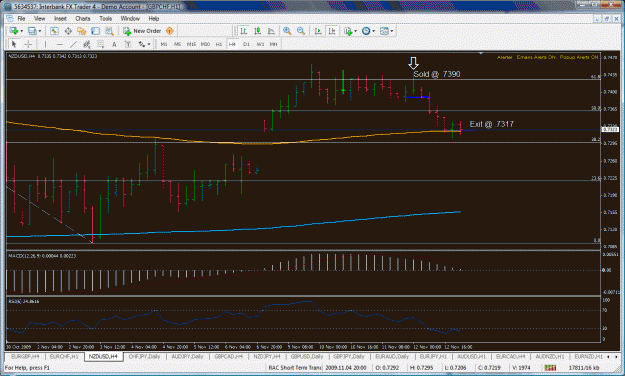Click the chart tabs scroll-right arrow
This screenshot has width=625, height=376.
[616, 356]
